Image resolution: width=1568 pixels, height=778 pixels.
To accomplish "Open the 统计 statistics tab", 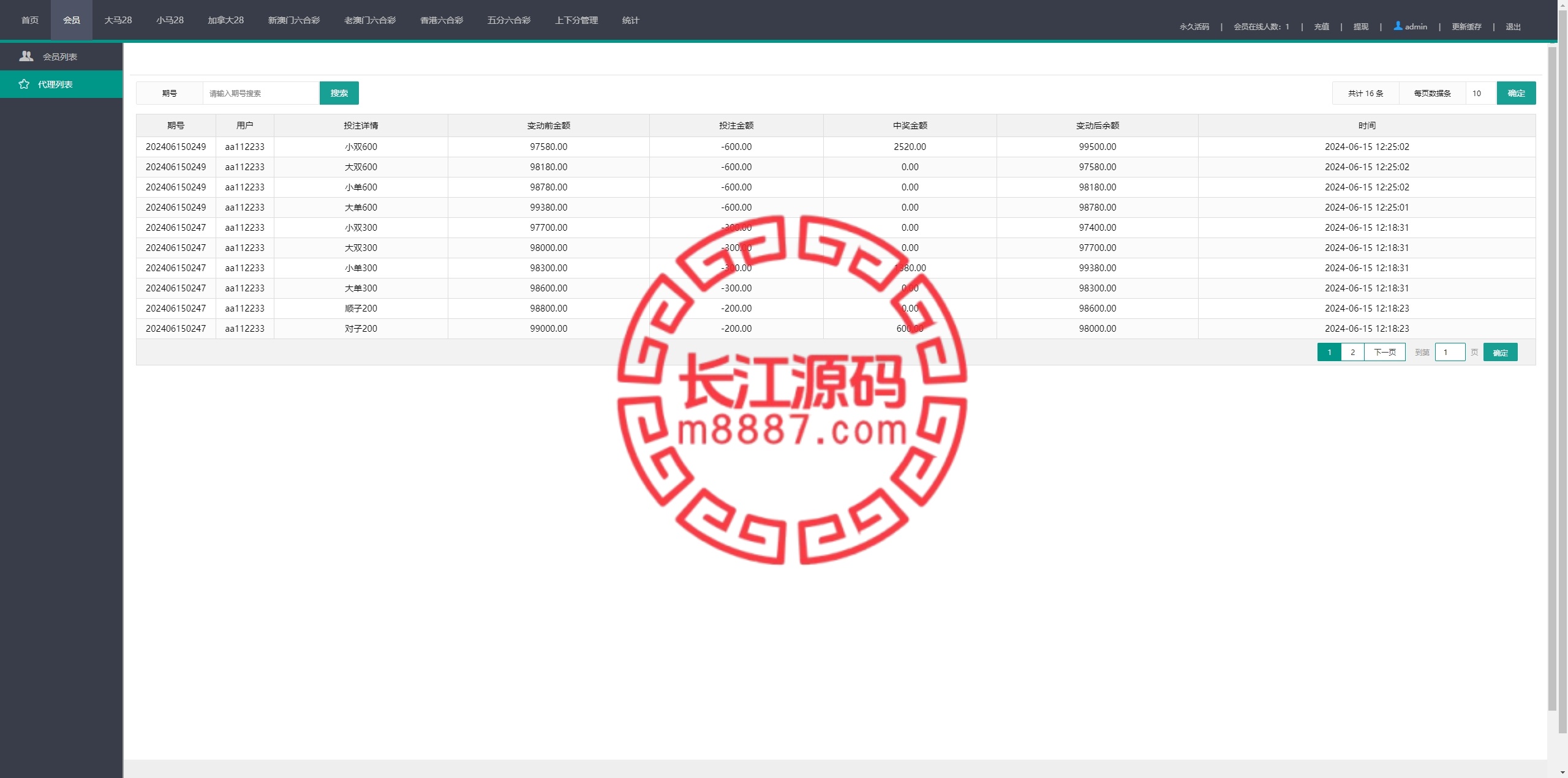I will [631, 20].
